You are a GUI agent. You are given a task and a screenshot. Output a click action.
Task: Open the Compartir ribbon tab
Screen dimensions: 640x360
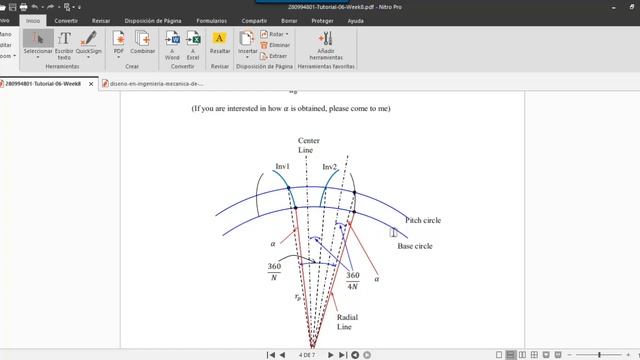click(x=254, y=21)
